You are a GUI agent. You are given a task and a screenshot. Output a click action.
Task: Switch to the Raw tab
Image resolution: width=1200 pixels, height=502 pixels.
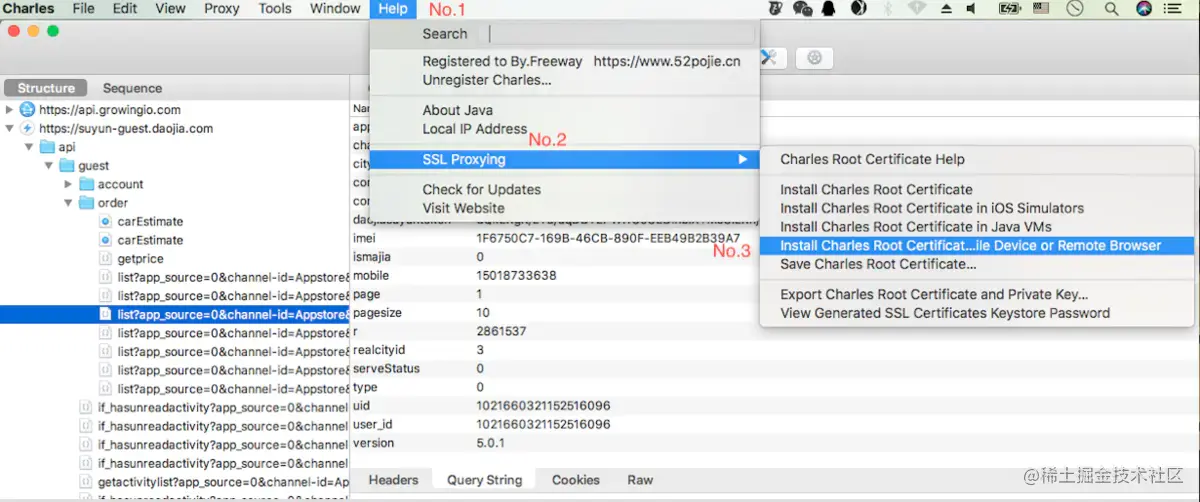(x=640, y=480)
